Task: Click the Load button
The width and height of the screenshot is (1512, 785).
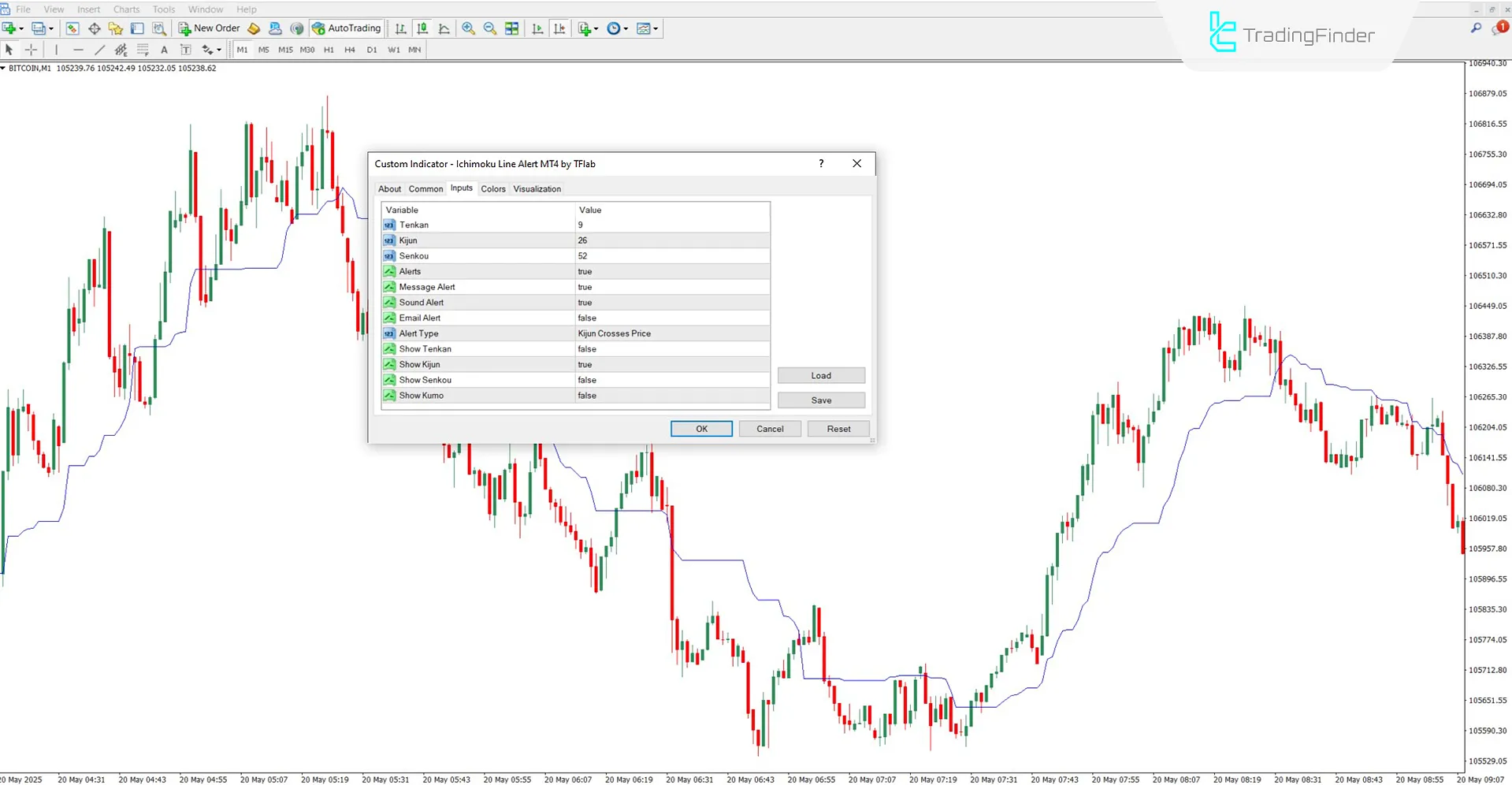Action: point(821,375)
